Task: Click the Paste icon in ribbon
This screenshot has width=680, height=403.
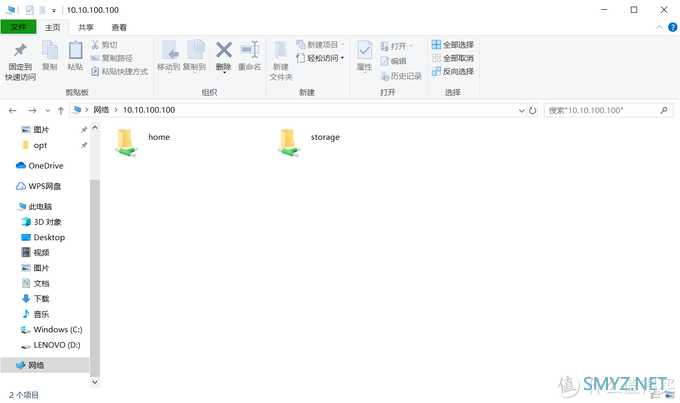Action: [x=75, y=50]
